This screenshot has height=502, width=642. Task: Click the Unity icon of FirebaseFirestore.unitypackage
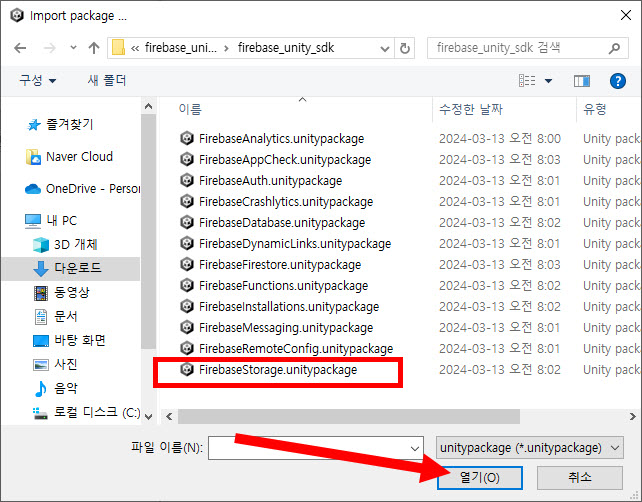(187, 265)
